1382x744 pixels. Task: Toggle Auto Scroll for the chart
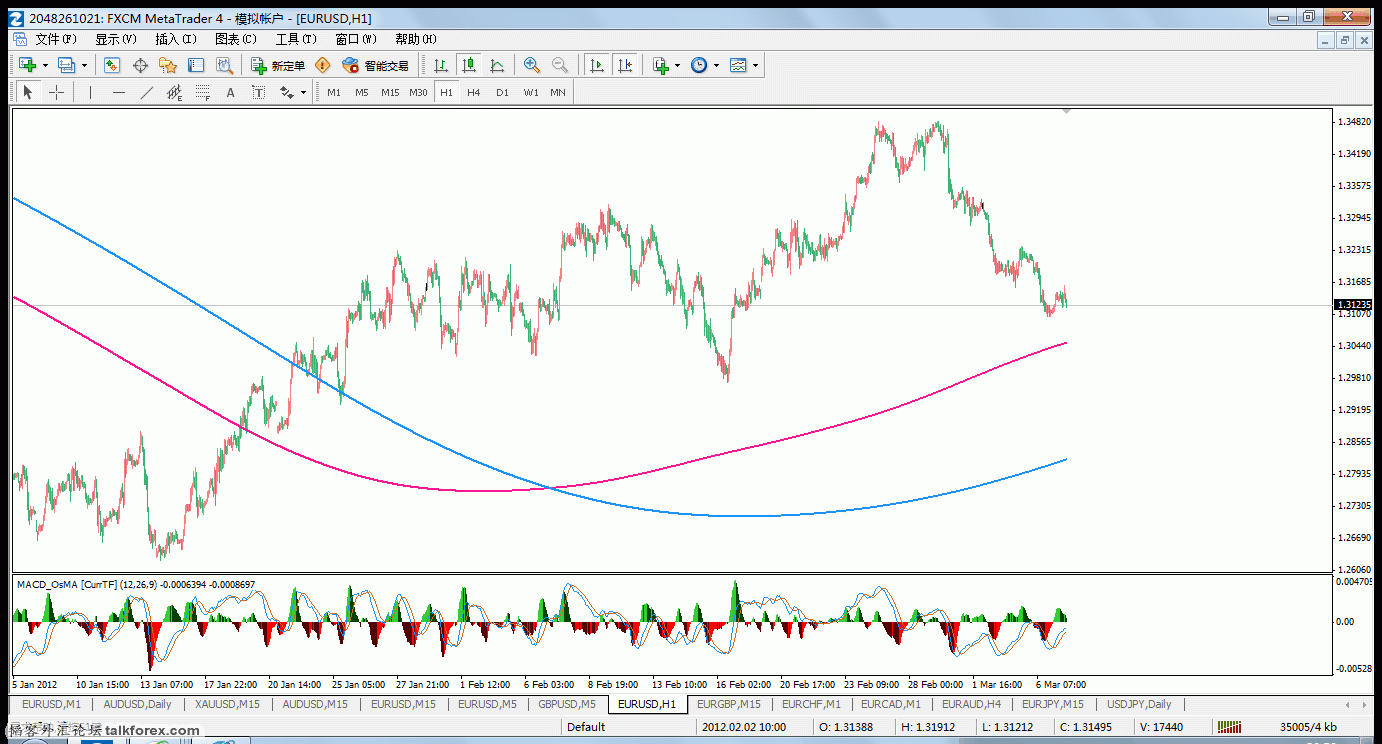pyautogui.click(x=597, y=65)
